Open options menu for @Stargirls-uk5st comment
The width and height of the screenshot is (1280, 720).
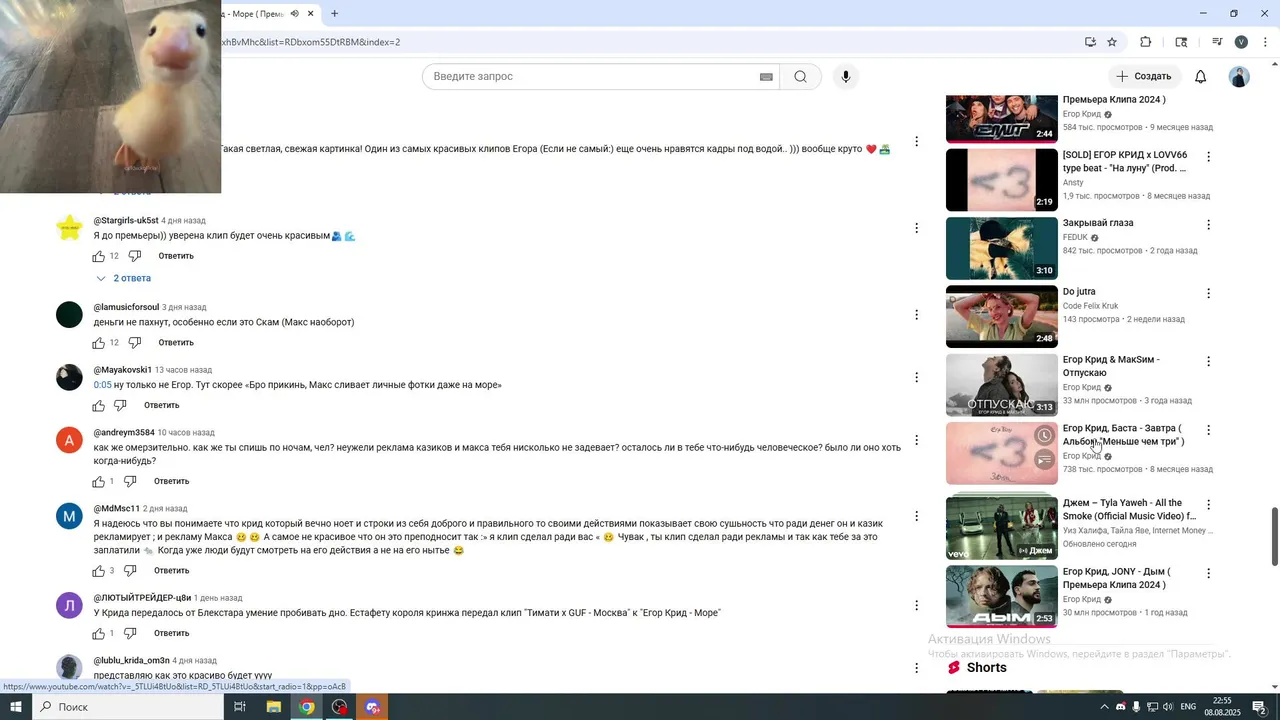(x=916, y=228)
